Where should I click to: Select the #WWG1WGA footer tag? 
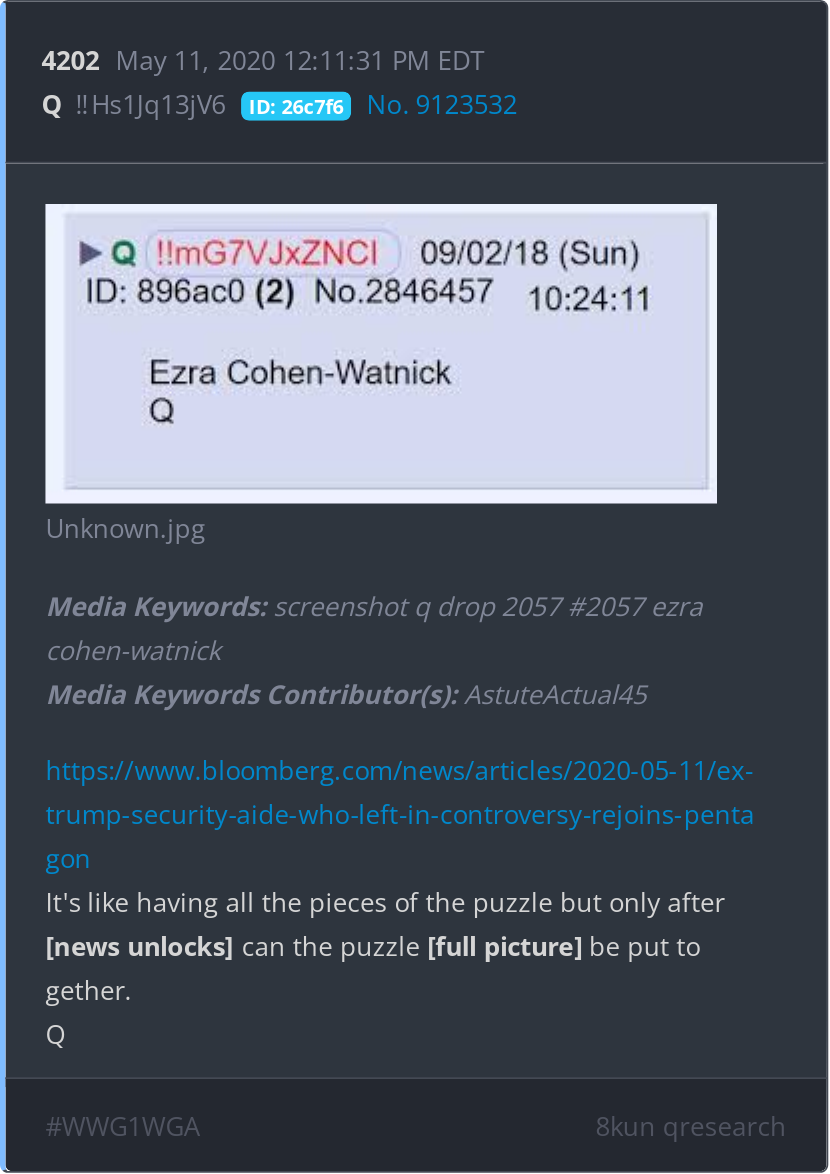(x=123, y=1126)
